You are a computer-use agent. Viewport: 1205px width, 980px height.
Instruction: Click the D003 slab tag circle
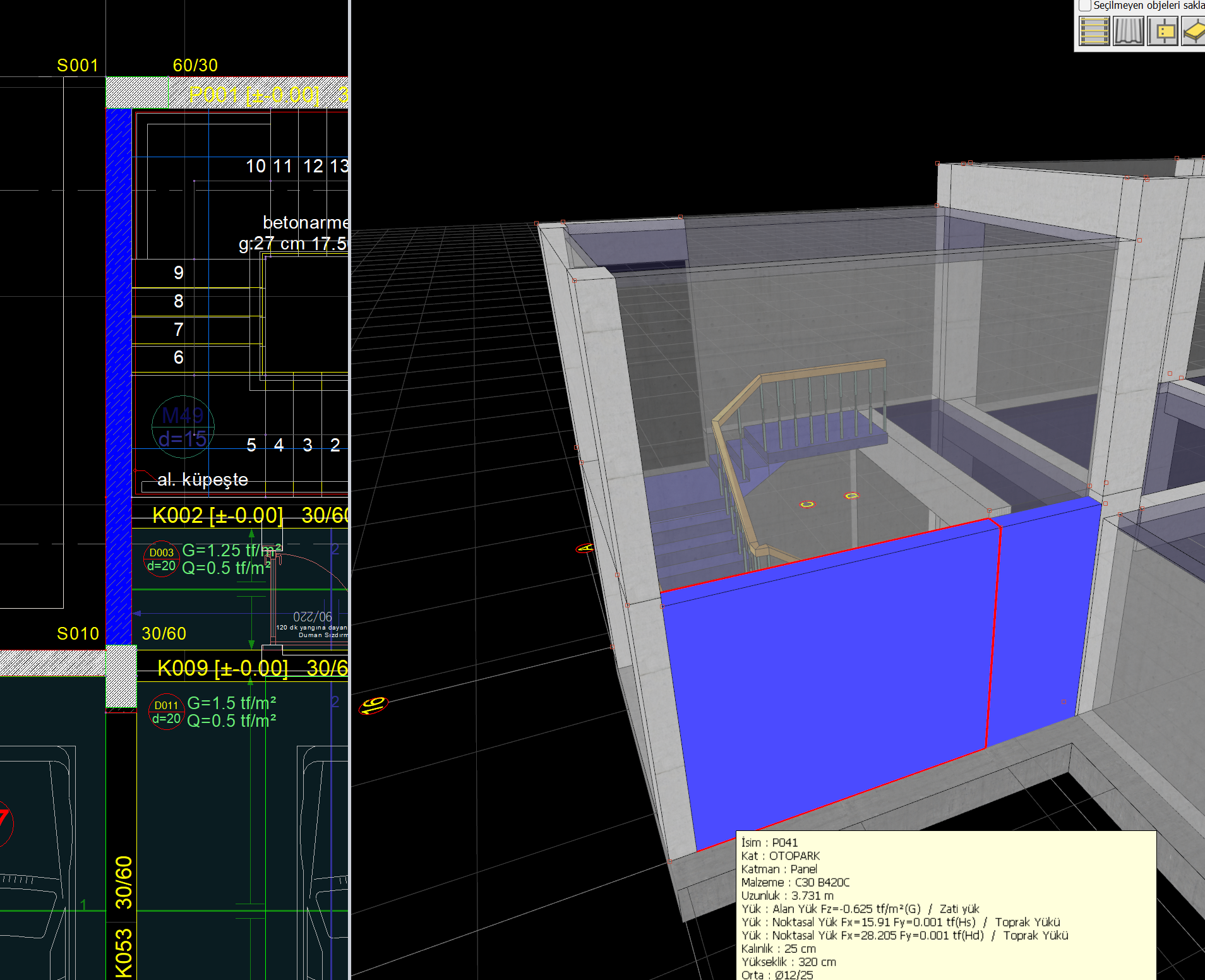pos(161,559)
